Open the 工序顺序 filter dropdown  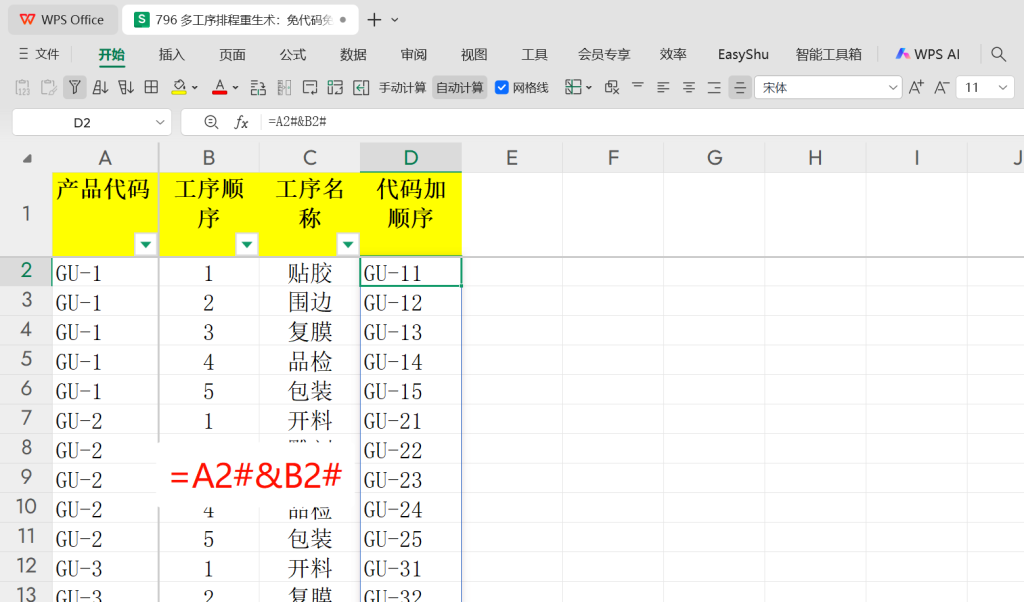point(247,244)
